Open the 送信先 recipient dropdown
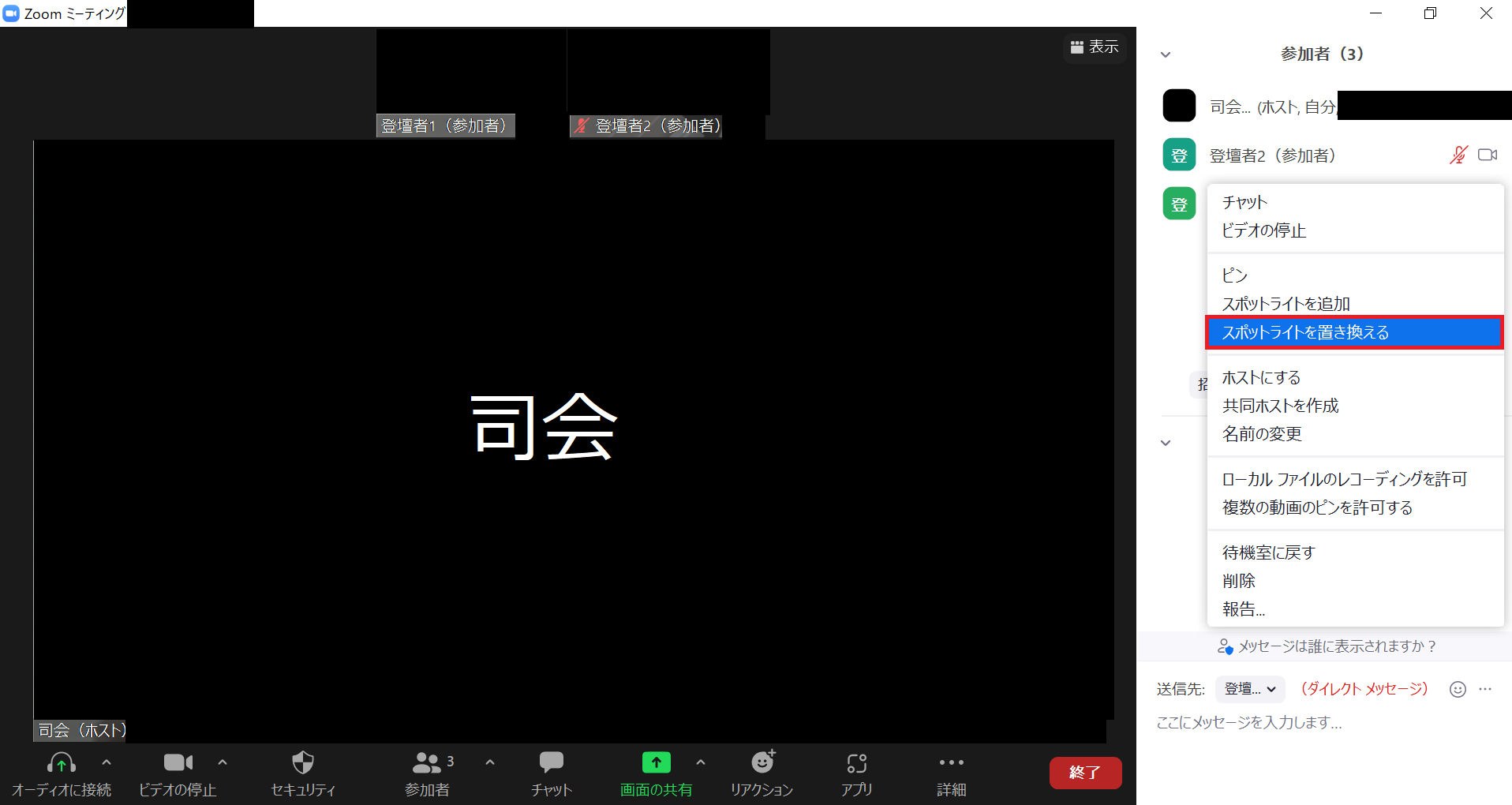Viewport: 1512px width, 805px height. pyautogui.click(x=1250, y=689)
